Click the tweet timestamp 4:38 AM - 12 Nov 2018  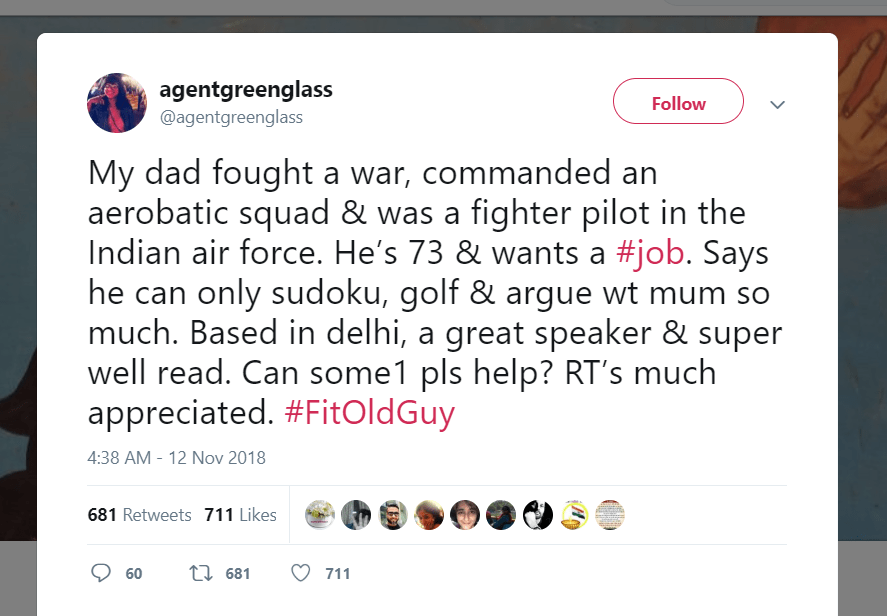click(x=177, y=458)
